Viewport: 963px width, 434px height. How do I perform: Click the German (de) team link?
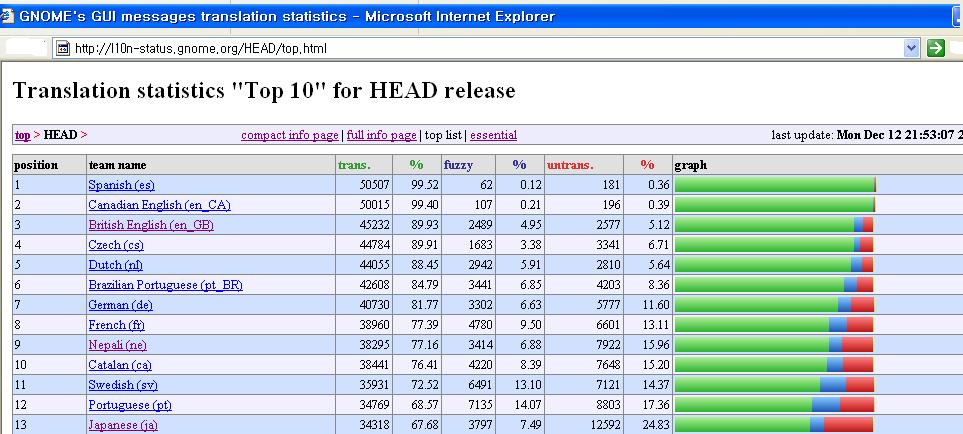(120, 305)
